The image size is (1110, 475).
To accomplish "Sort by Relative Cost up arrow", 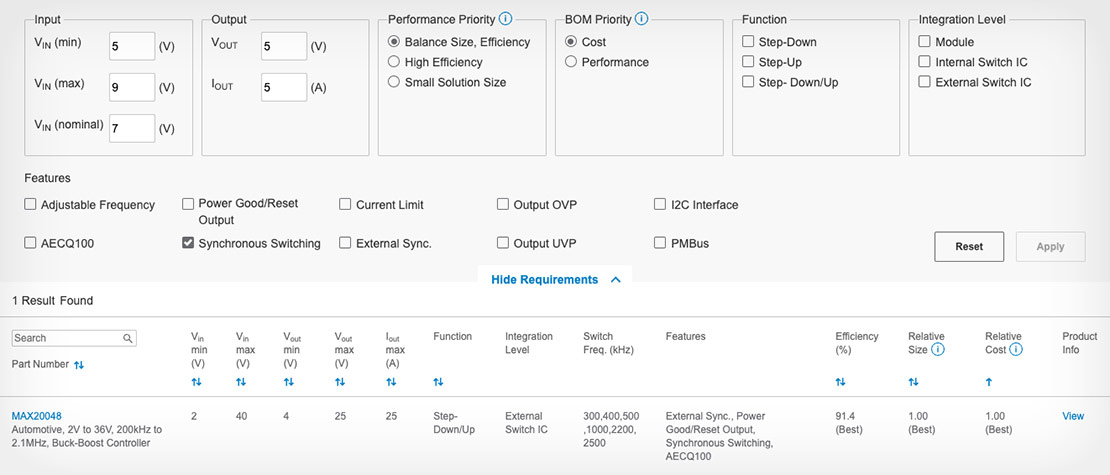I will tap(990, 382).
